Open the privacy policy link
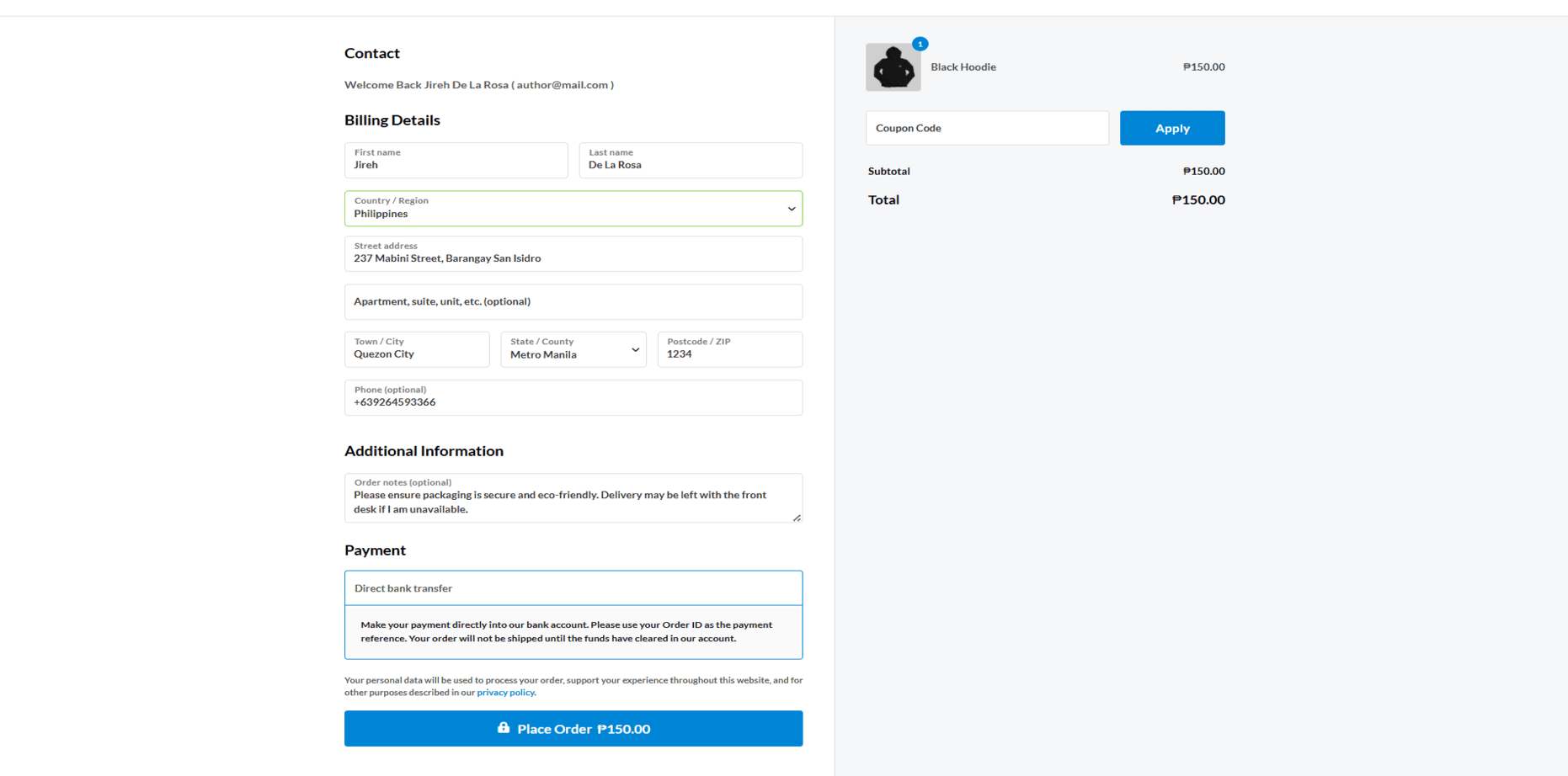The width and height of the screenshot is (1568, 776). [x=505, y=693]
